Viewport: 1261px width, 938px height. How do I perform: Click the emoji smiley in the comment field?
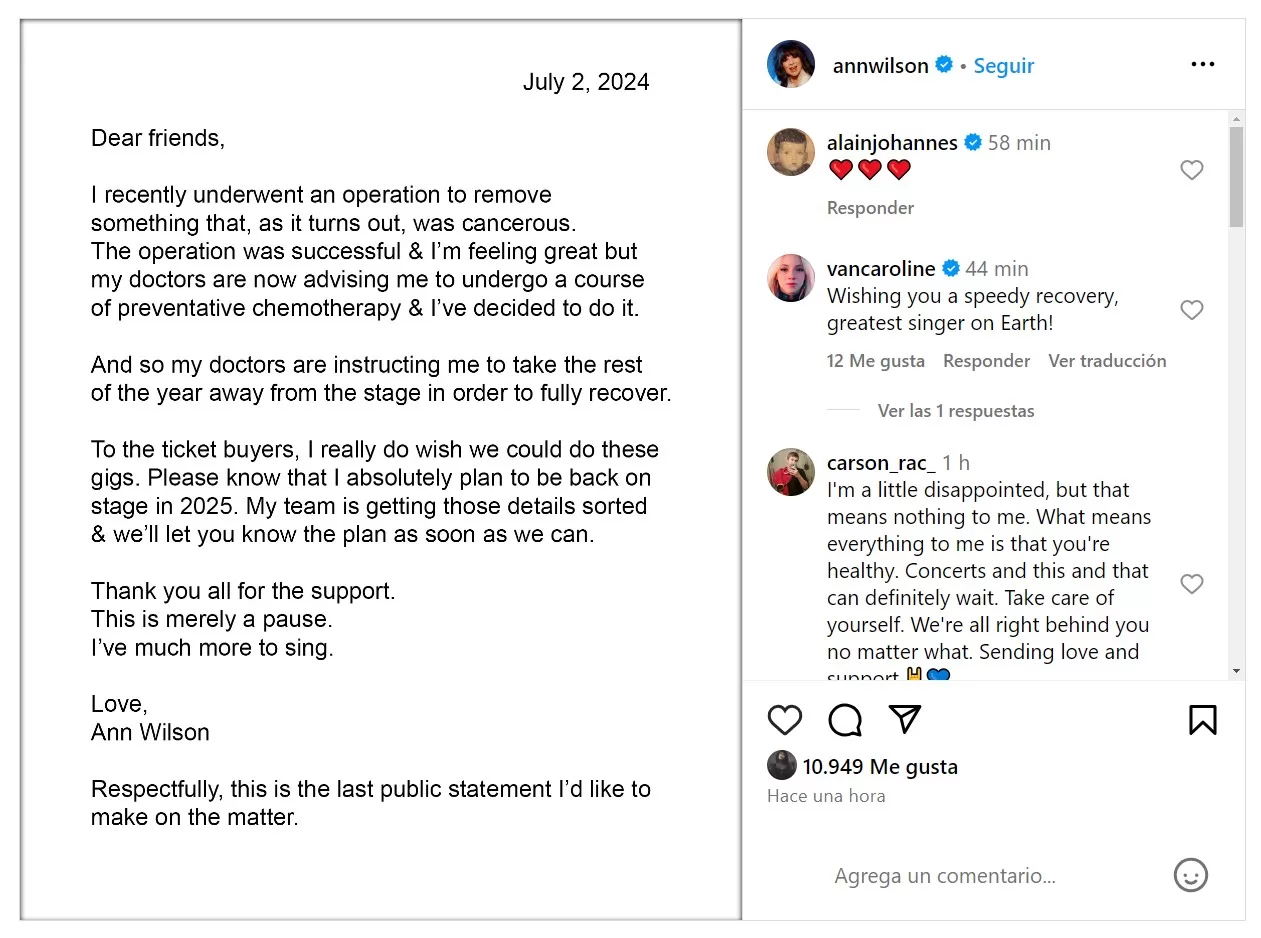(1190, 875)
